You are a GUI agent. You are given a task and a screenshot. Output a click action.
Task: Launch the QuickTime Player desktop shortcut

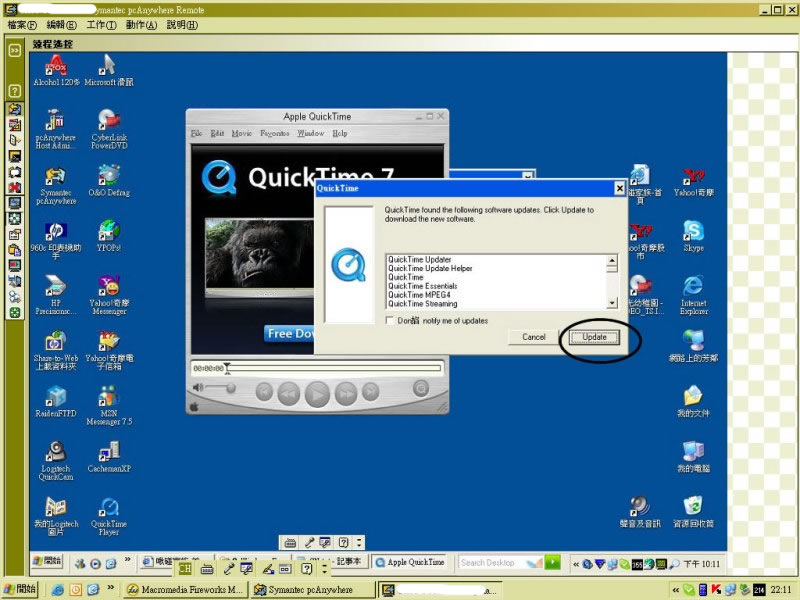click(109, 516)
